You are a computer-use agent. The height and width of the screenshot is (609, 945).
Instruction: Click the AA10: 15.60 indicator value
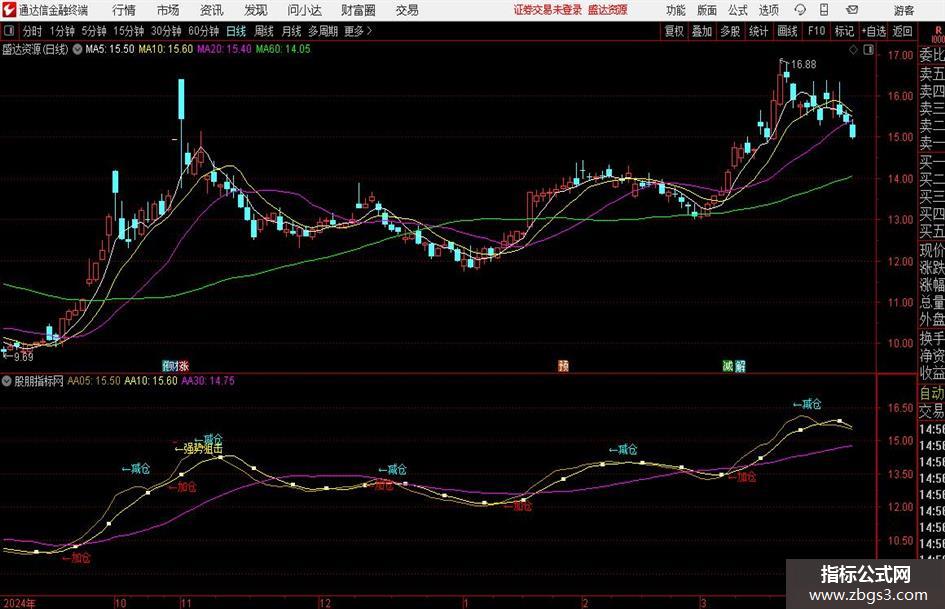(x=151, y=381)
